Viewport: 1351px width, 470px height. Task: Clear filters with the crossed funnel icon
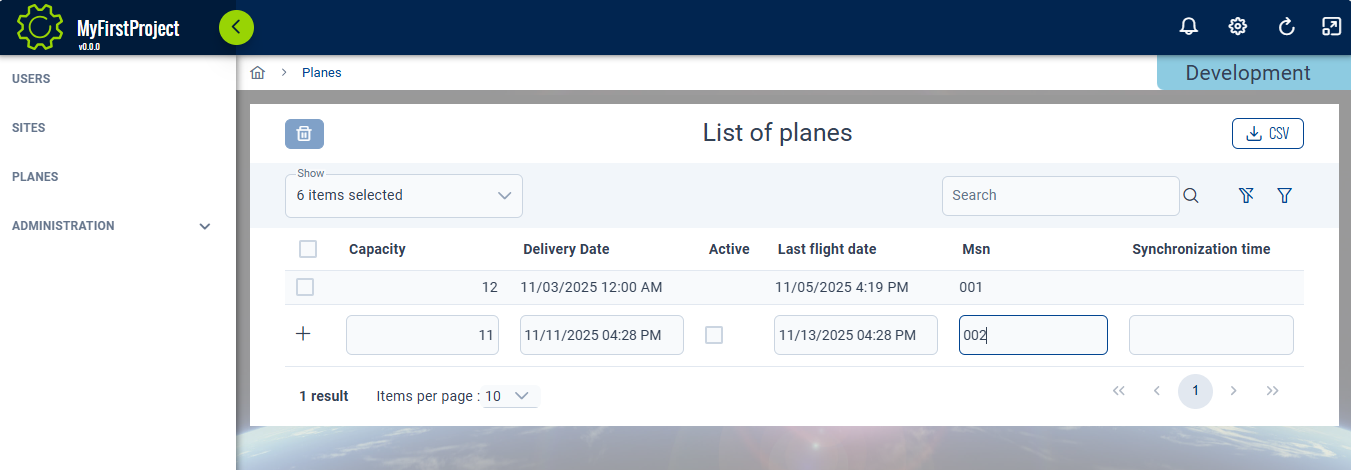pyautogui.click(x=1246, y=196)
